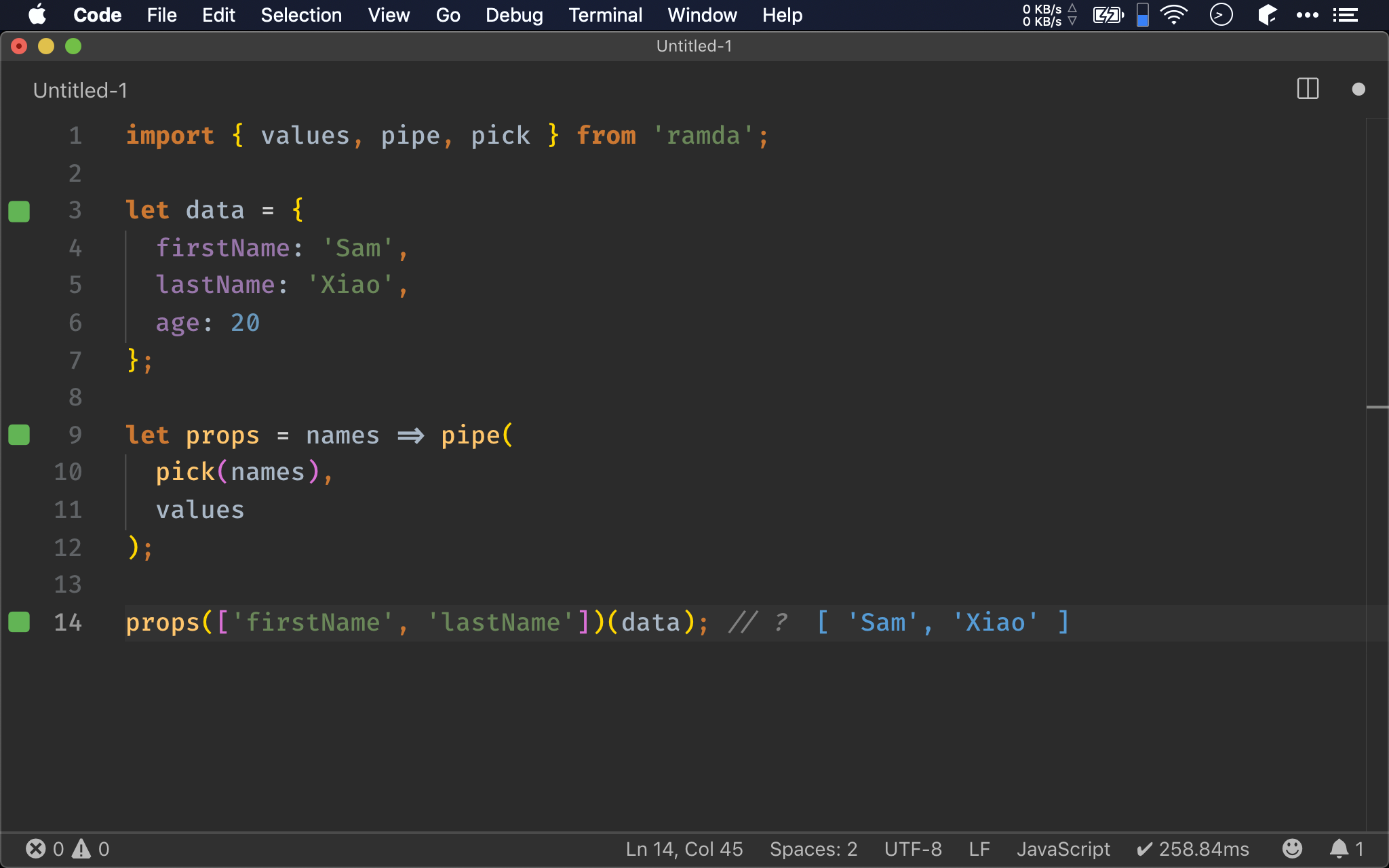
Task: Click the green Quokka marker on line 9
Action: pos(19,435)
